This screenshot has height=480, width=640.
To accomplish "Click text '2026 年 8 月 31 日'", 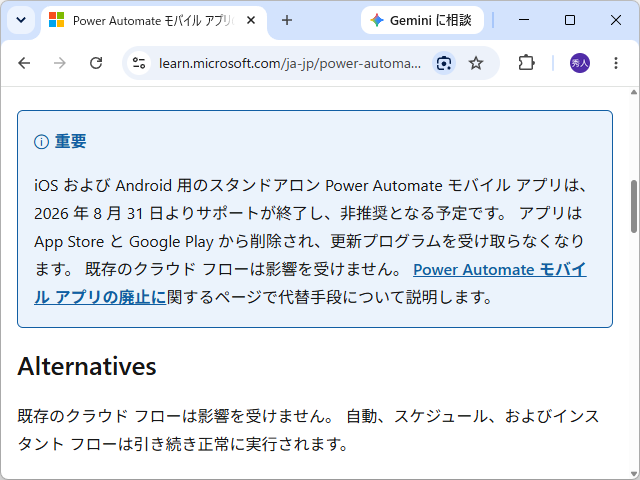I will click(98, 213).
